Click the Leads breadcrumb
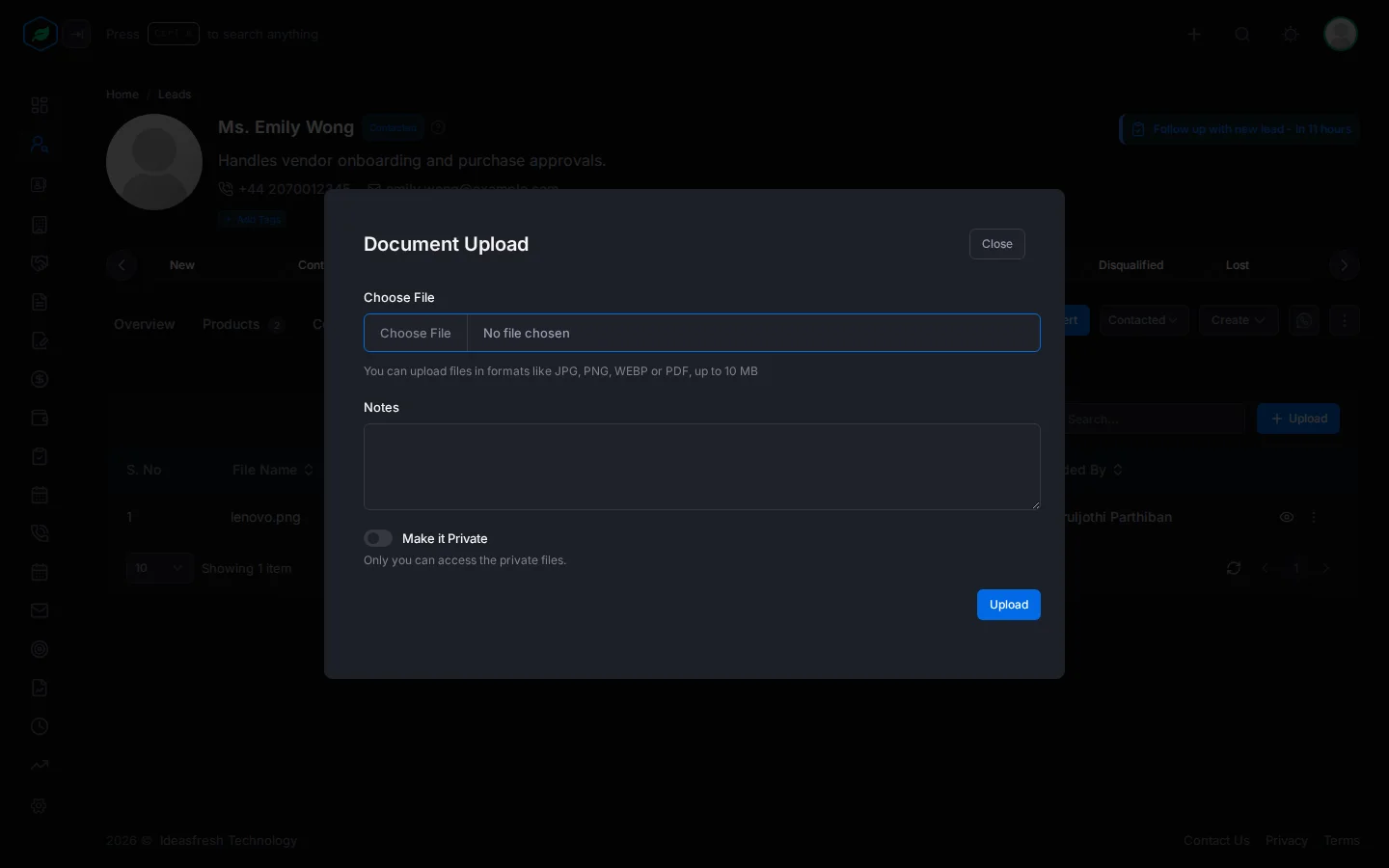 click(175, 95)
